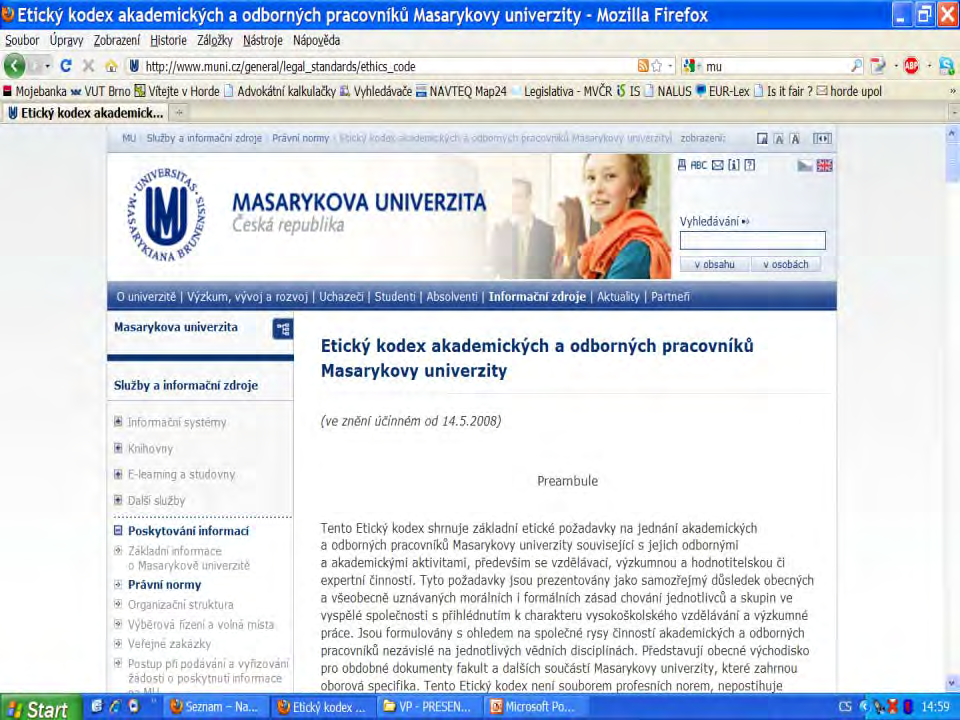Image resolution: width=960 pixels, height=720 pixels.
Task: Click the scrollbar up arrow
Action: coord(952,132)
